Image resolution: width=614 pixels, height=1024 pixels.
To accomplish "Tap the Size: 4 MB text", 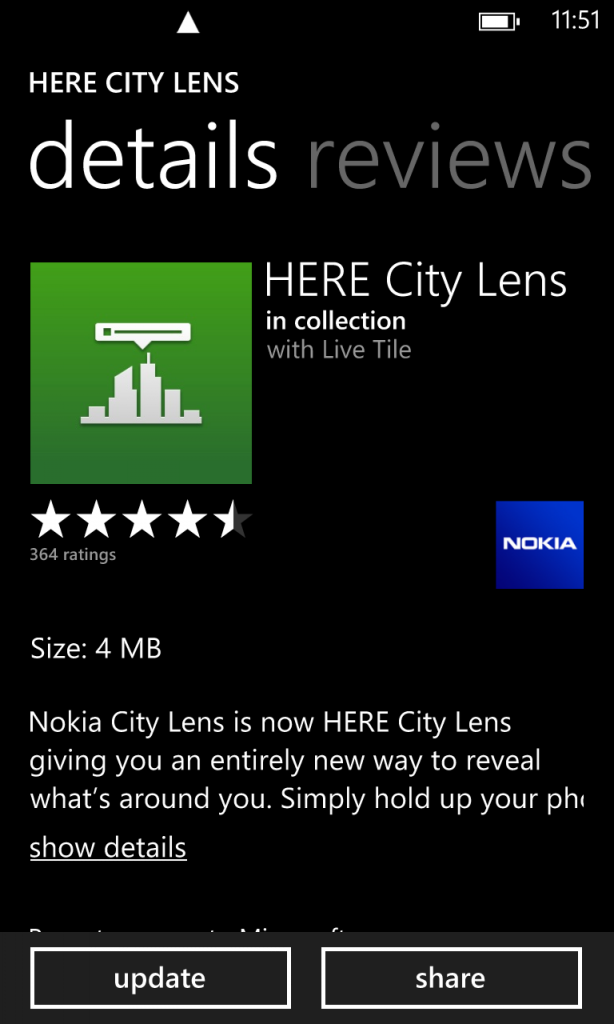I will pyautogui.click(x=96, y=648).
